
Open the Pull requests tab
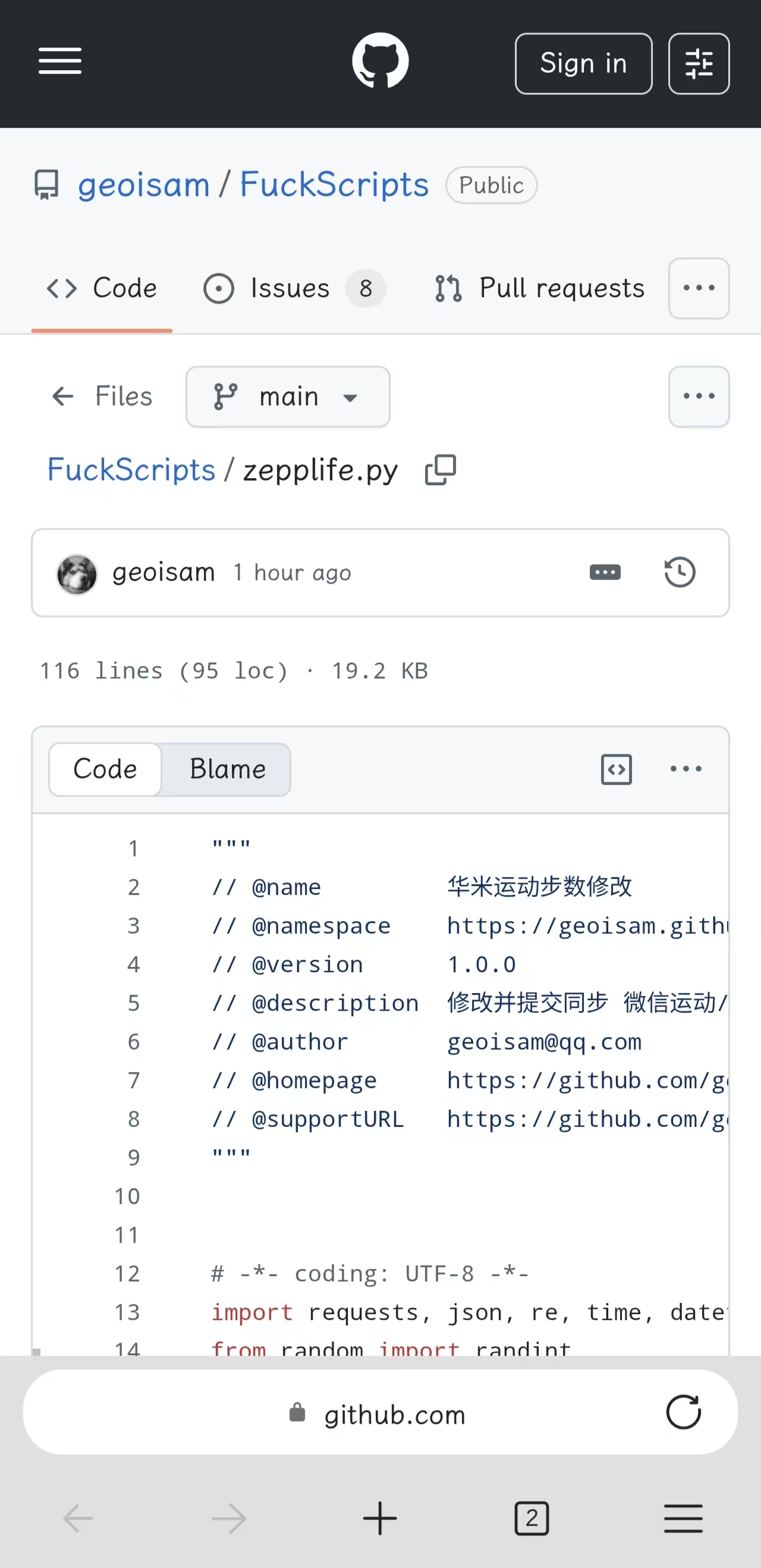pyautogui.click(x=539, y=288)
